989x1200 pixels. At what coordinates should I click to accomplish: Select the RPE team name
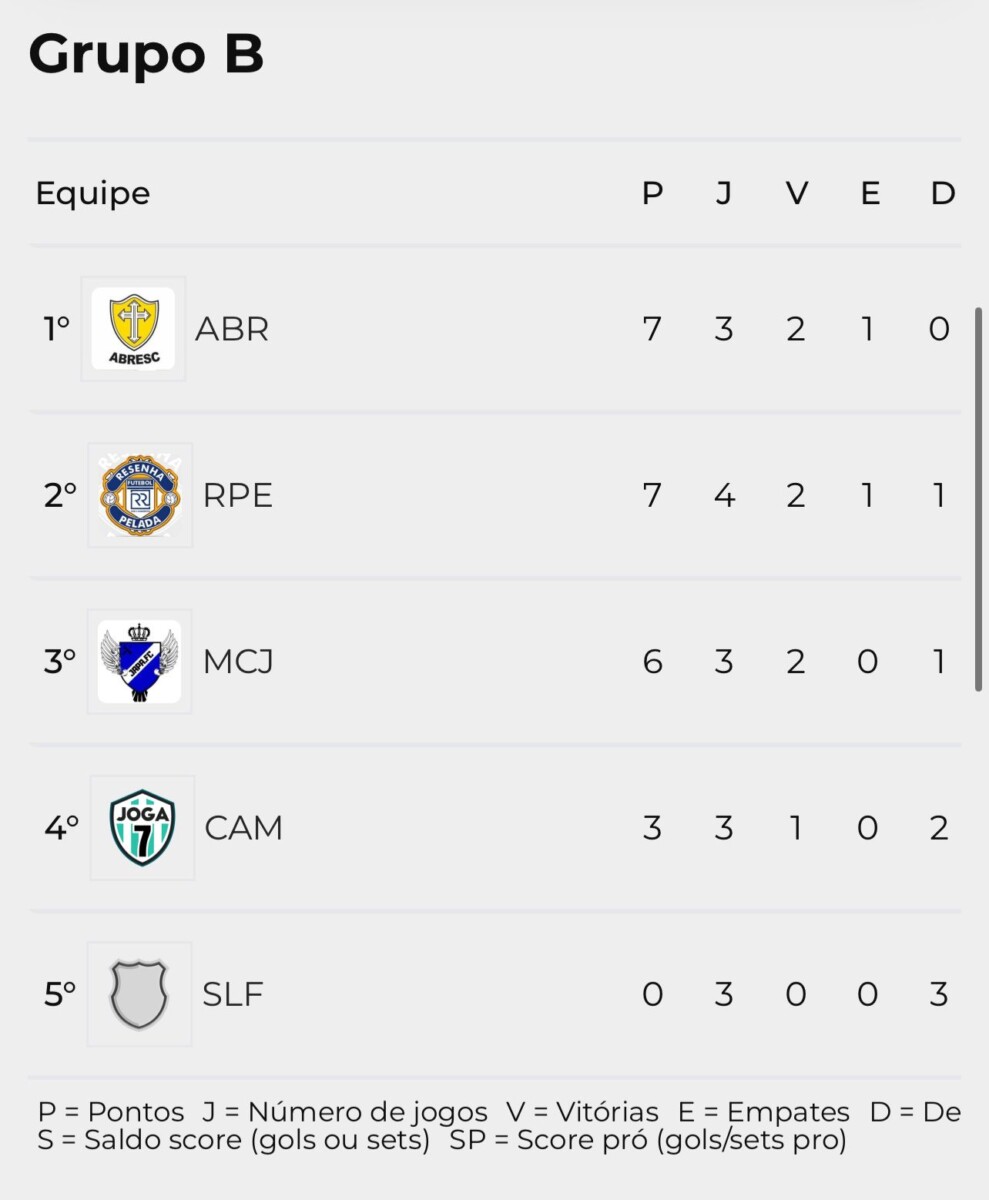[238, 495]
